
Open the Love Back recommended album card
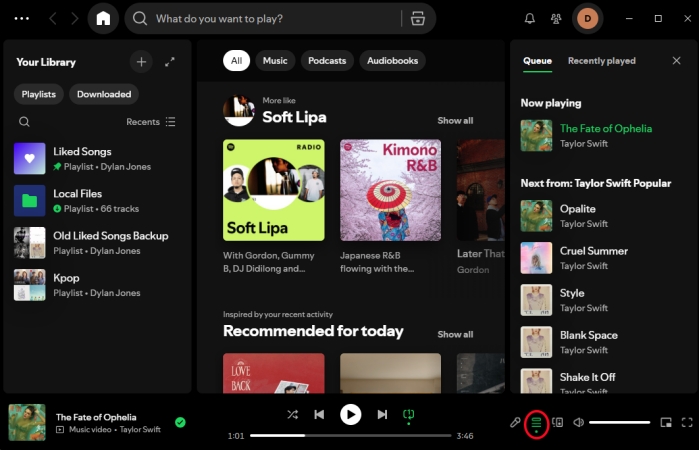pos(274,373)
